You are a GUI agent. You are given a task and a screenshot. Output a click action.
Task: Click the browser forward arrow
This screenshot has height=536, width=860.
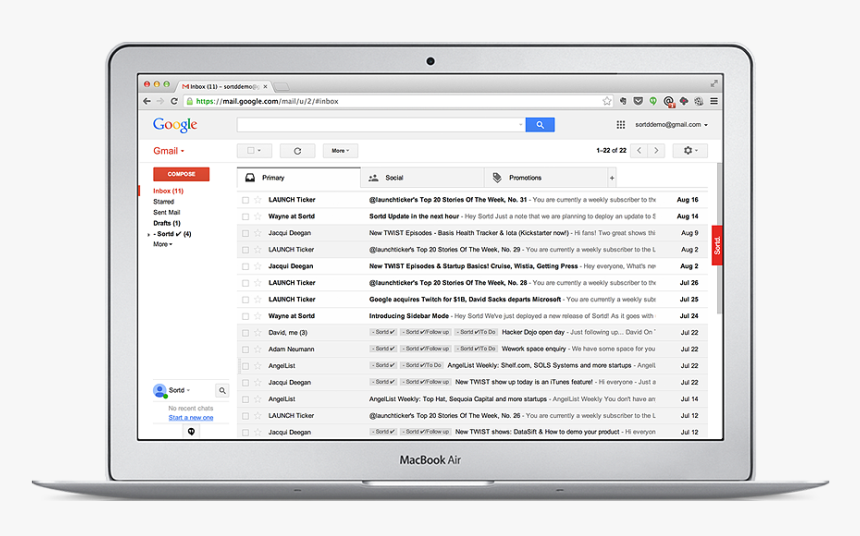(x=160, y=101)
